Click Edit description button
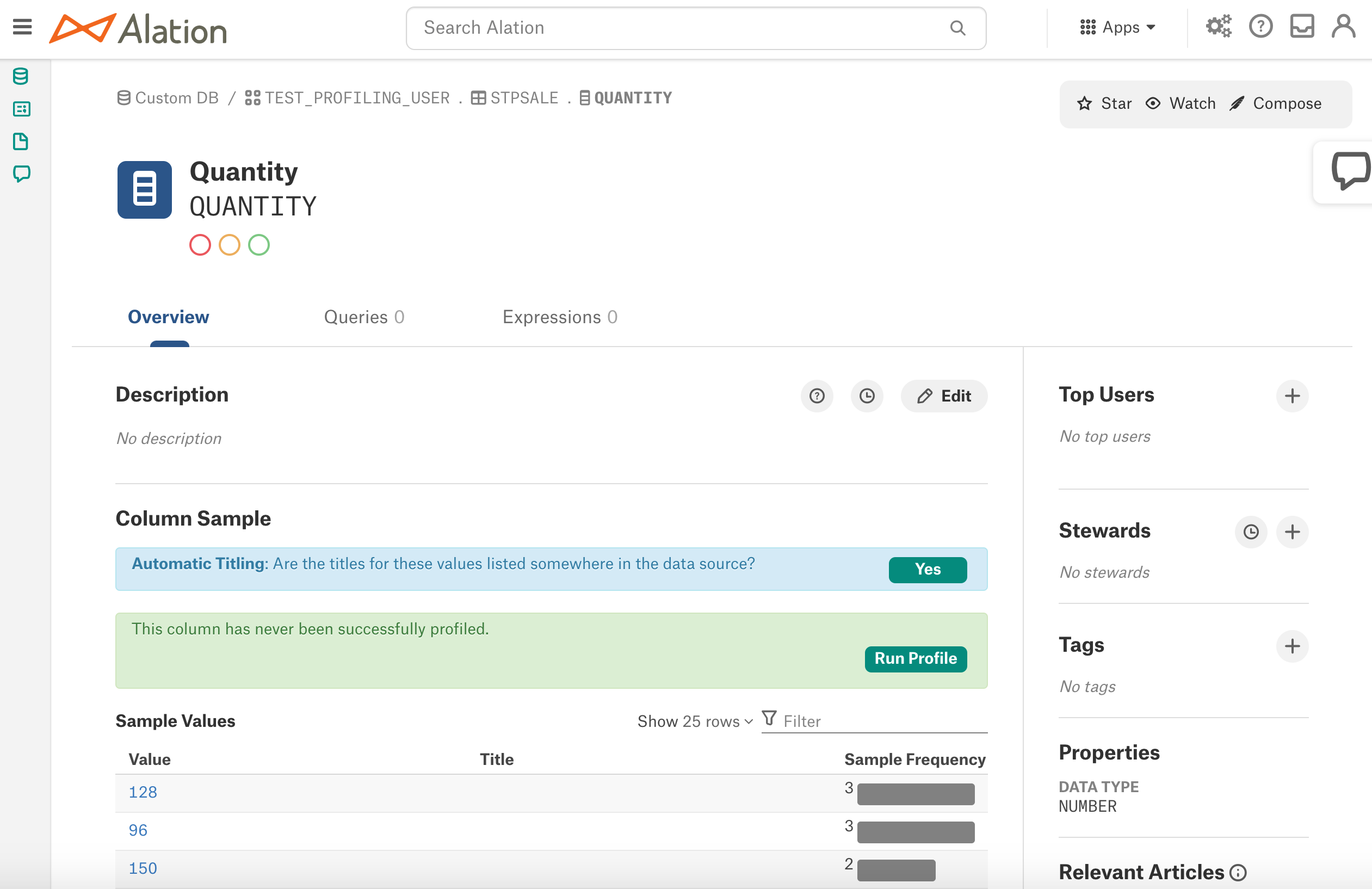Image resolution: width=1372 pixels, height=889 pixels. pyautogui.click(x=943, y=396)
